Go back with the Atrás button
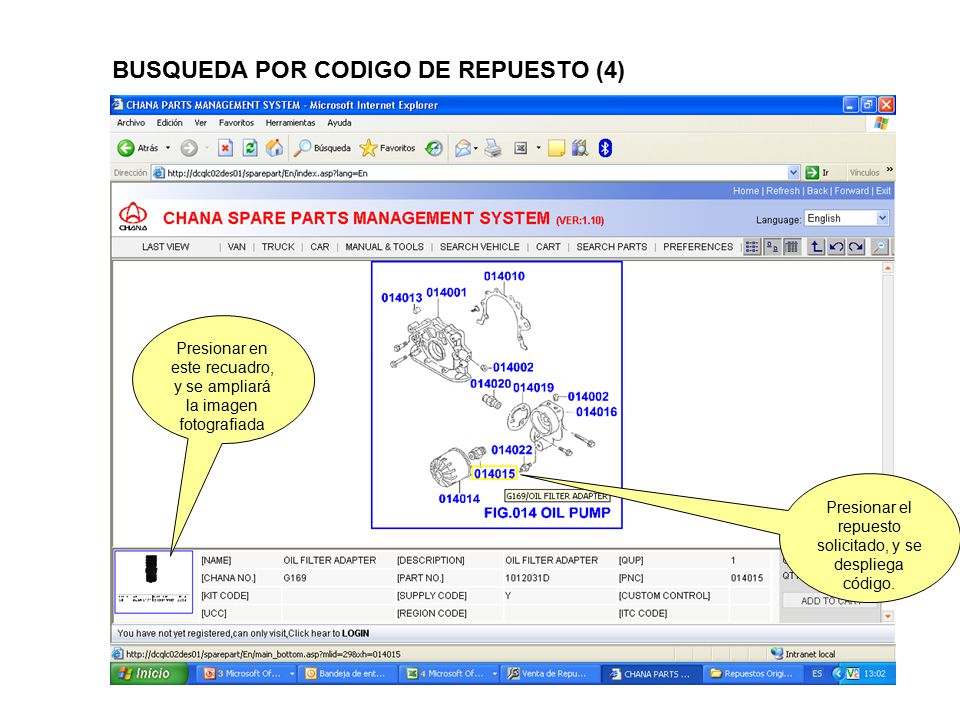The image size is (960, 720). 138,148
